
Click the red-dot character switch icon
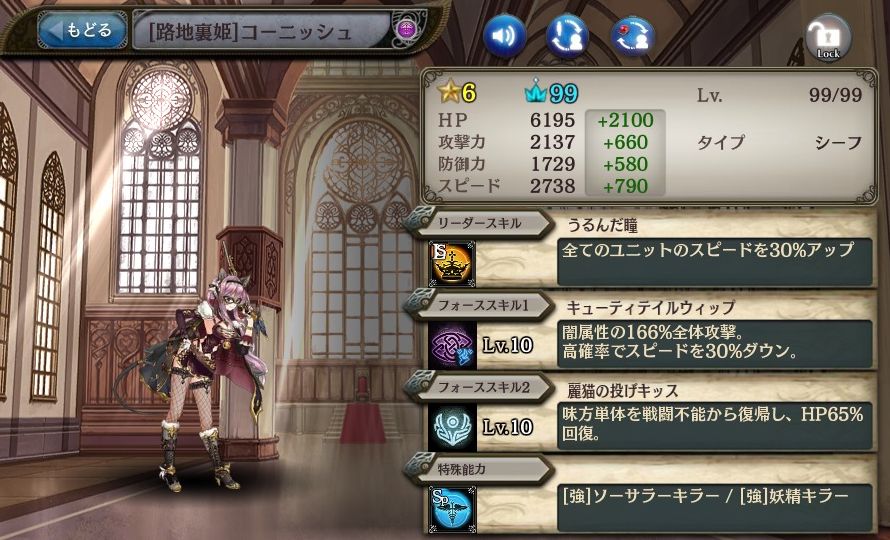632,36
